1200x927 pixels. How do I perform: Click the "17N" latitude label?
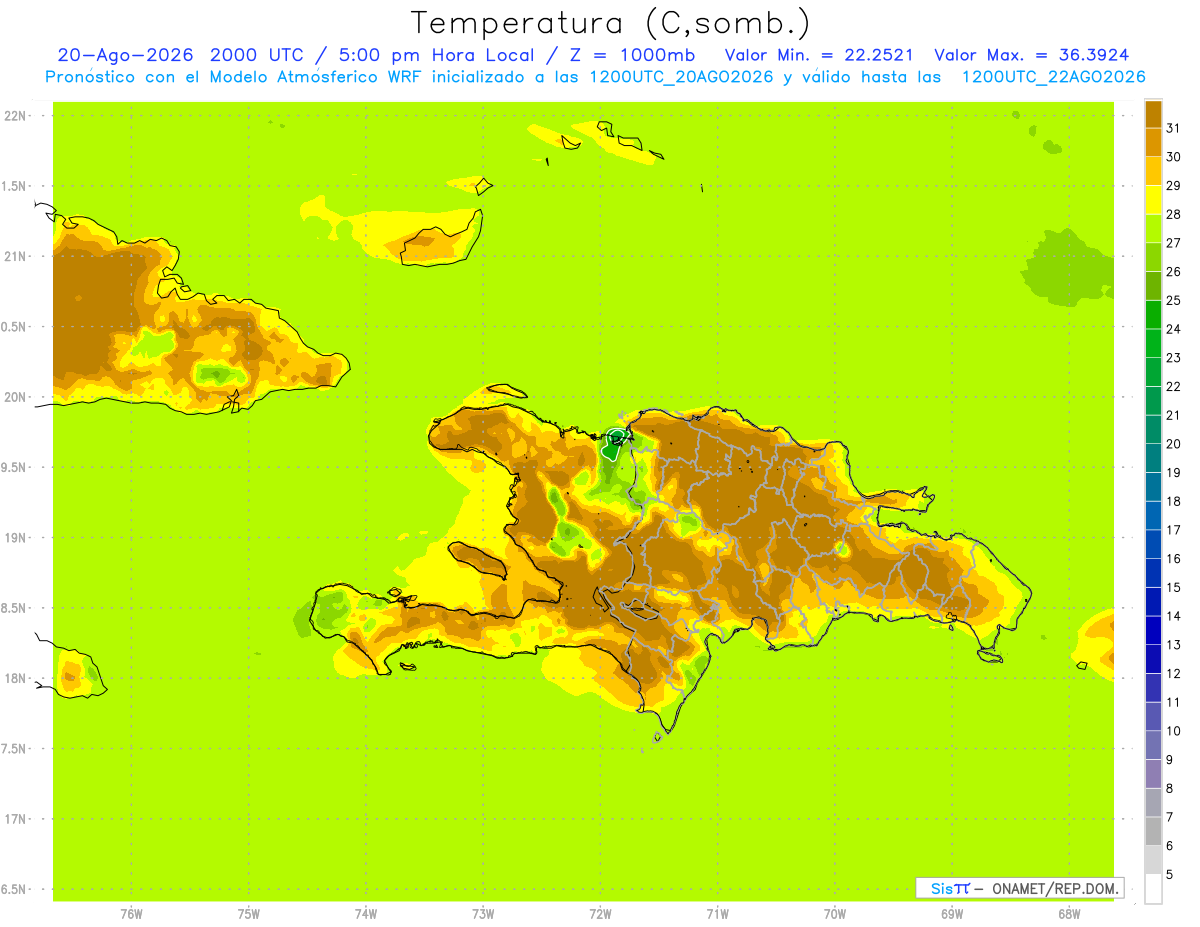click(x=15, y=819)
